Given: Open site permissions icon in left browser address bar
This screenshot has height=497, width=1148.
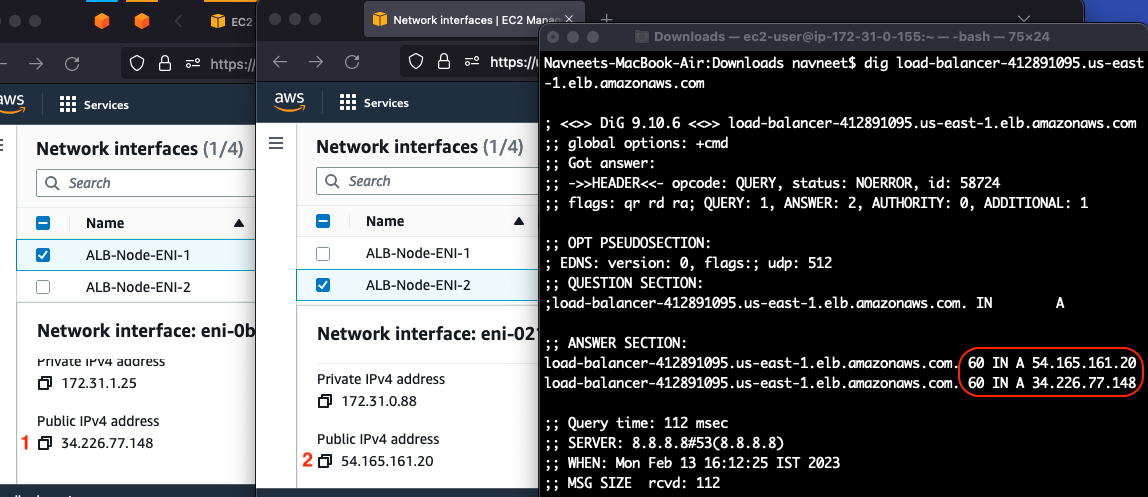Looking at the screenshot, I should click(191, 64).
